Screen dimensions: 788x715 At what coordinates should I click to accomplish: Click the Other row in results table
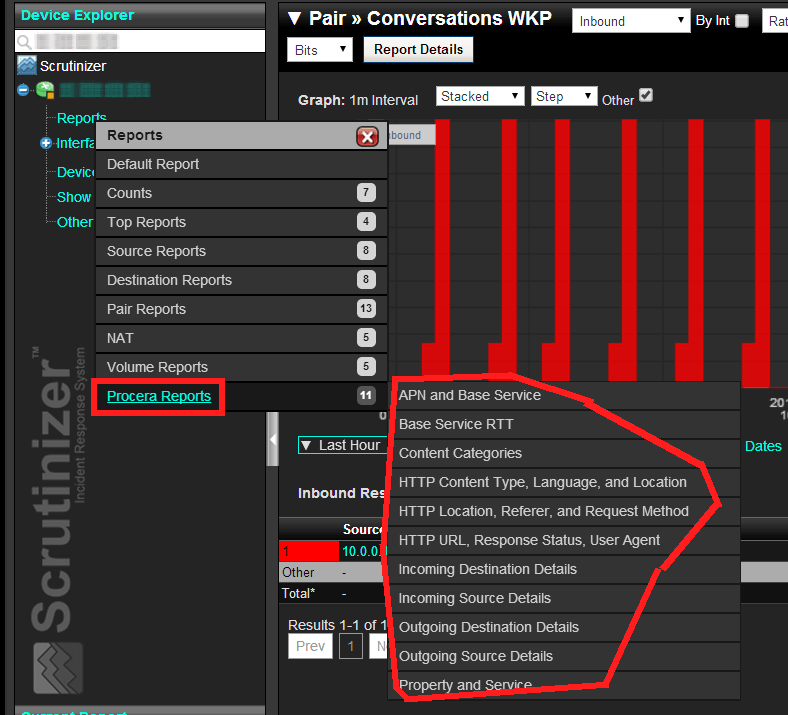pos(333,572)
